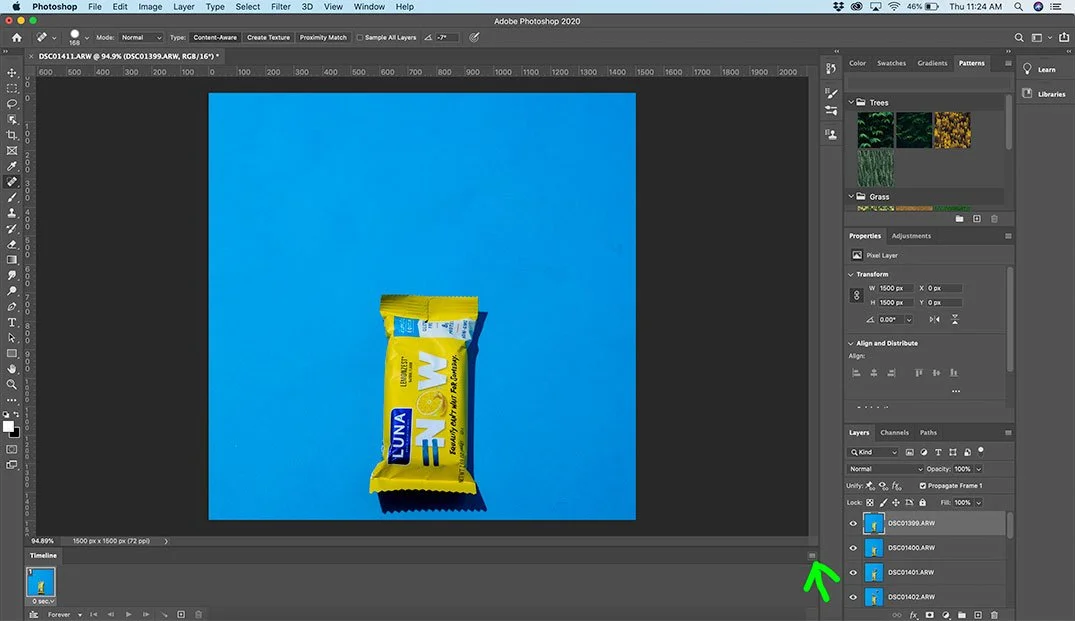
Task: Open frame delay 0 sec. dropdown
Action: click(41, 601)
